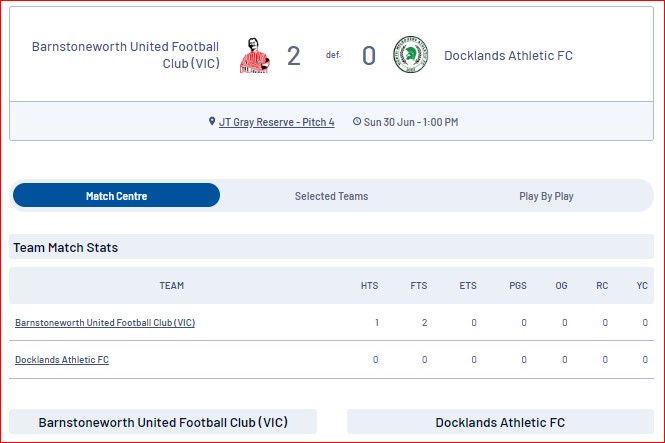
Task: Click the Barnstoneworth United club logo
Action: (254, 56)
